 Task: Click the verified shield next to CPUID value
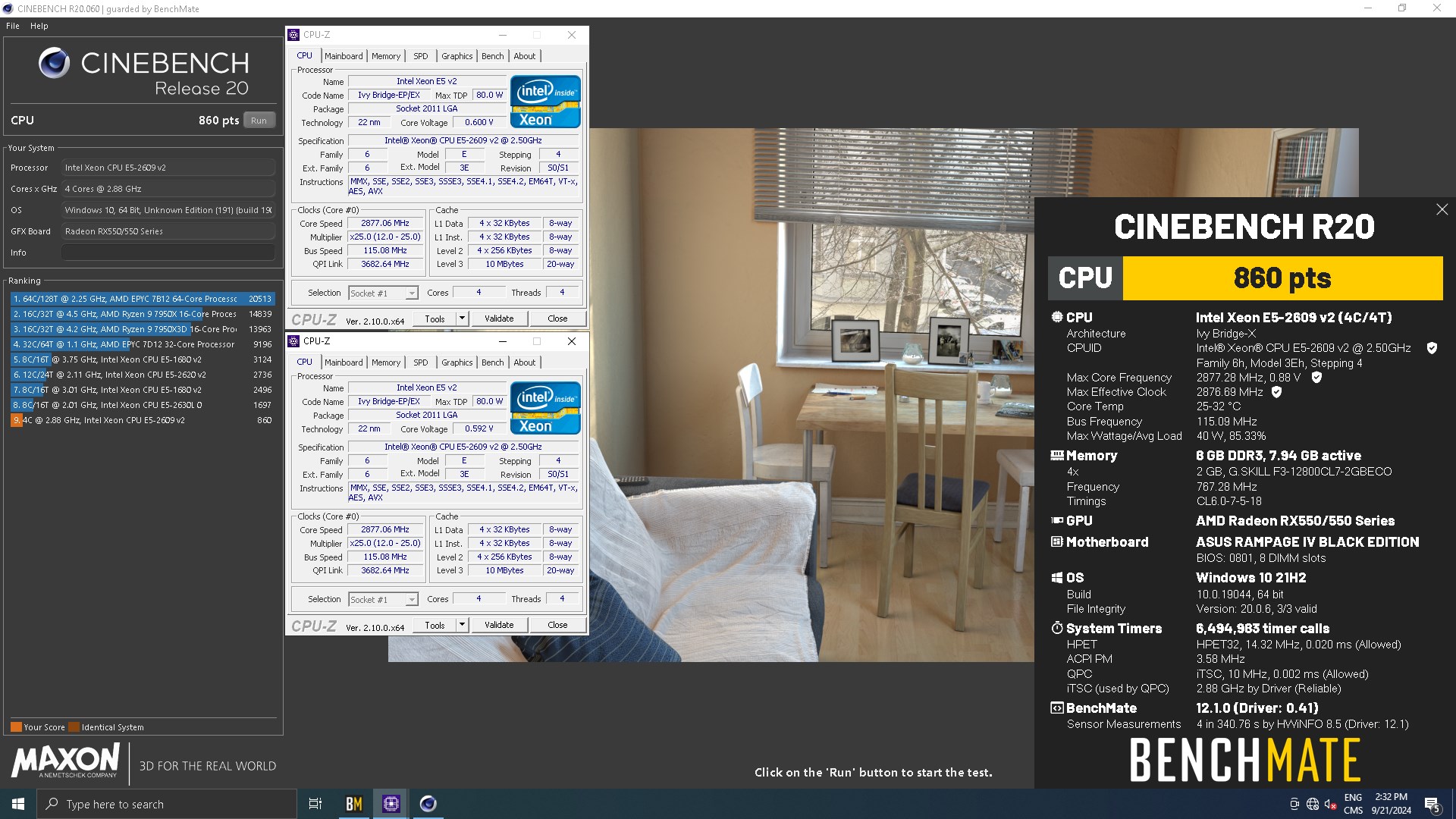[1432, 348]
